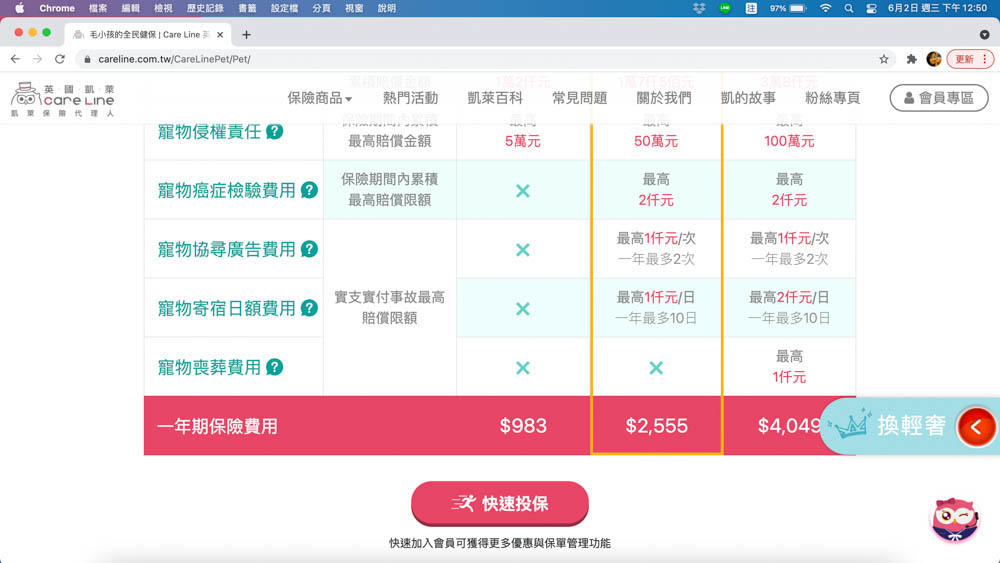Open the 會員專區 button

tap(939, 98)
